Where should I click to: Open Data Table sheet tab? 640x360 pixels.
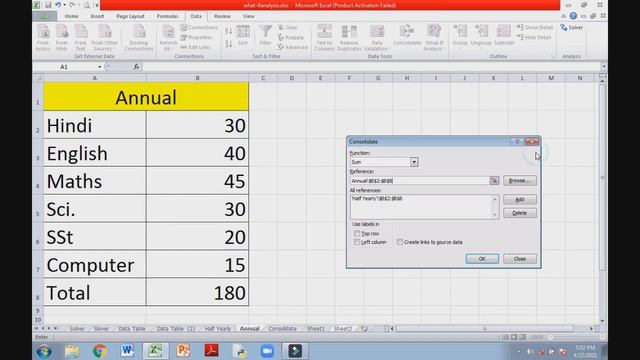tap(132, 329)
